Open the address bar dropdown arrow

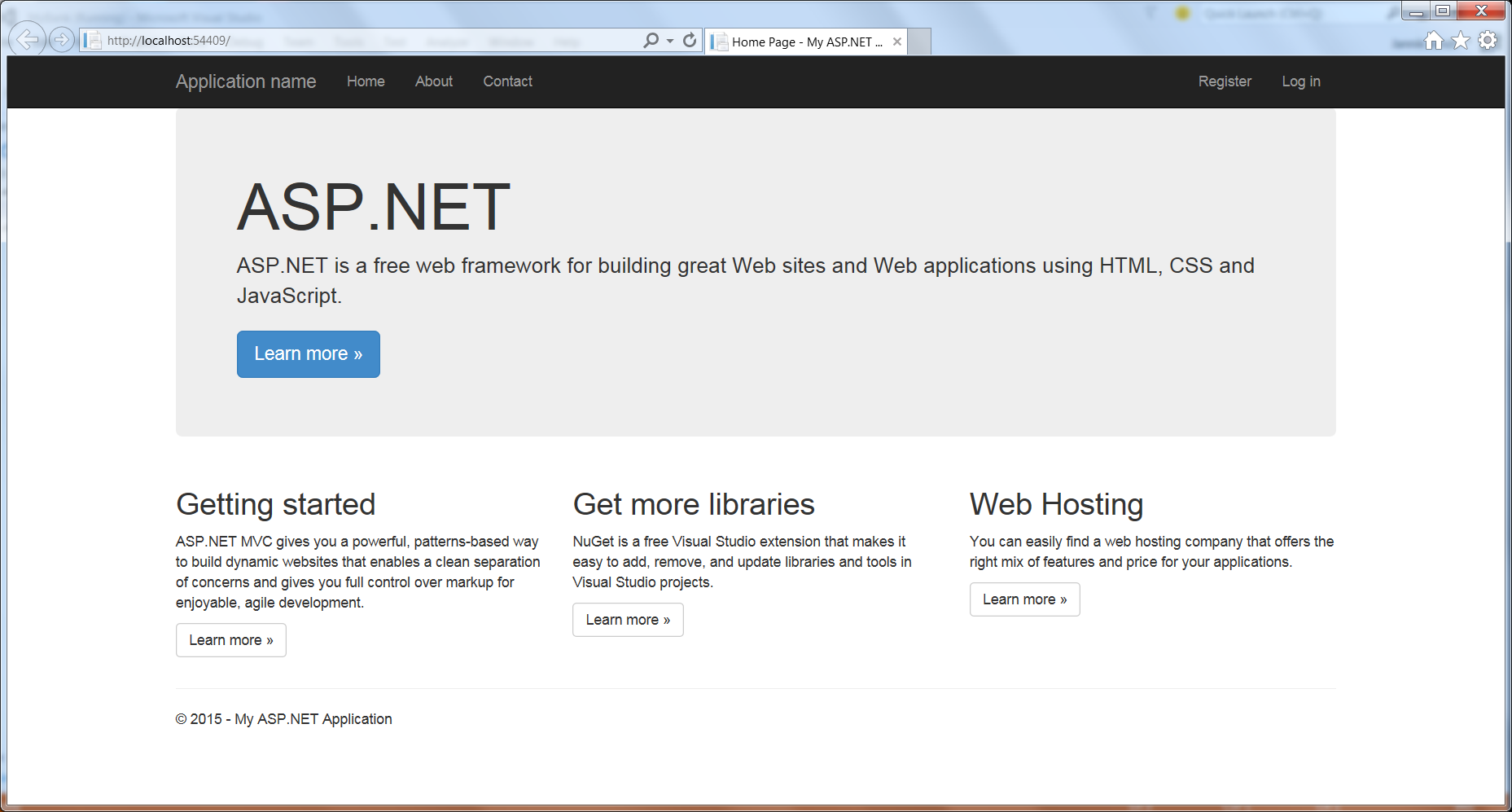click(670, 41)
